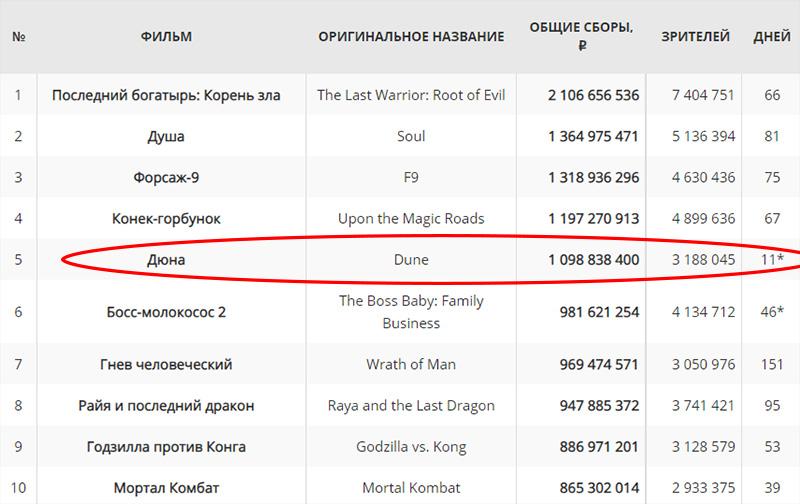Click the № column header
Viewport: 800px width, 504px height.
(19, 37)
